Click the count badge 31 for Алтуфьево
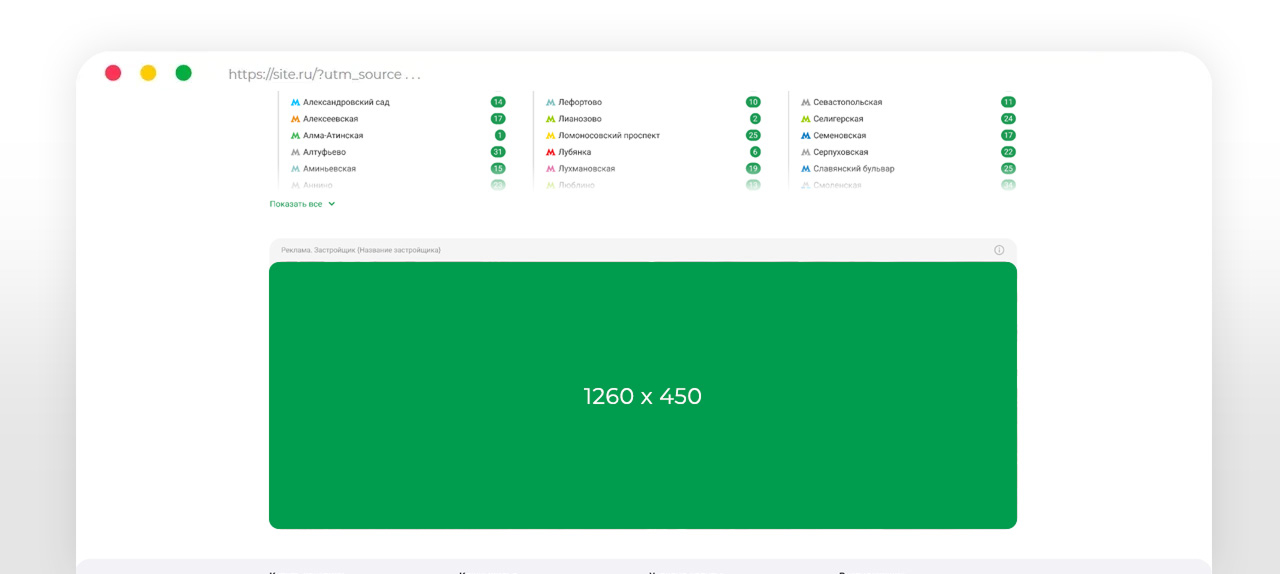 (x=498, y=152)
